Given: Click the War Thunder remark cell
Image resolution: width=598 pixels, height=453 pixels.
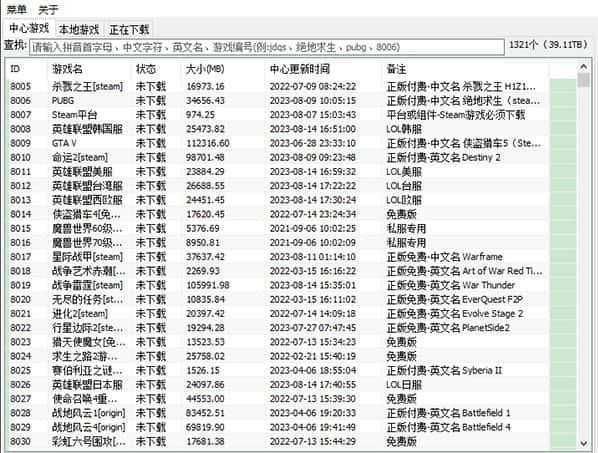Looking at the screenshot, I should [451, 285].
